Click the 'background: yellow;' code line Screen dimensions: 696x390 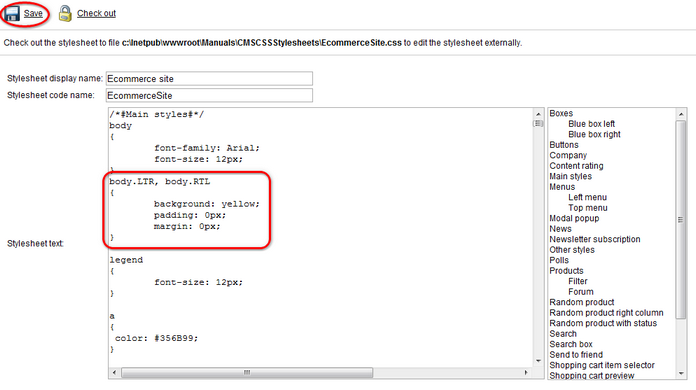[206, 204]
